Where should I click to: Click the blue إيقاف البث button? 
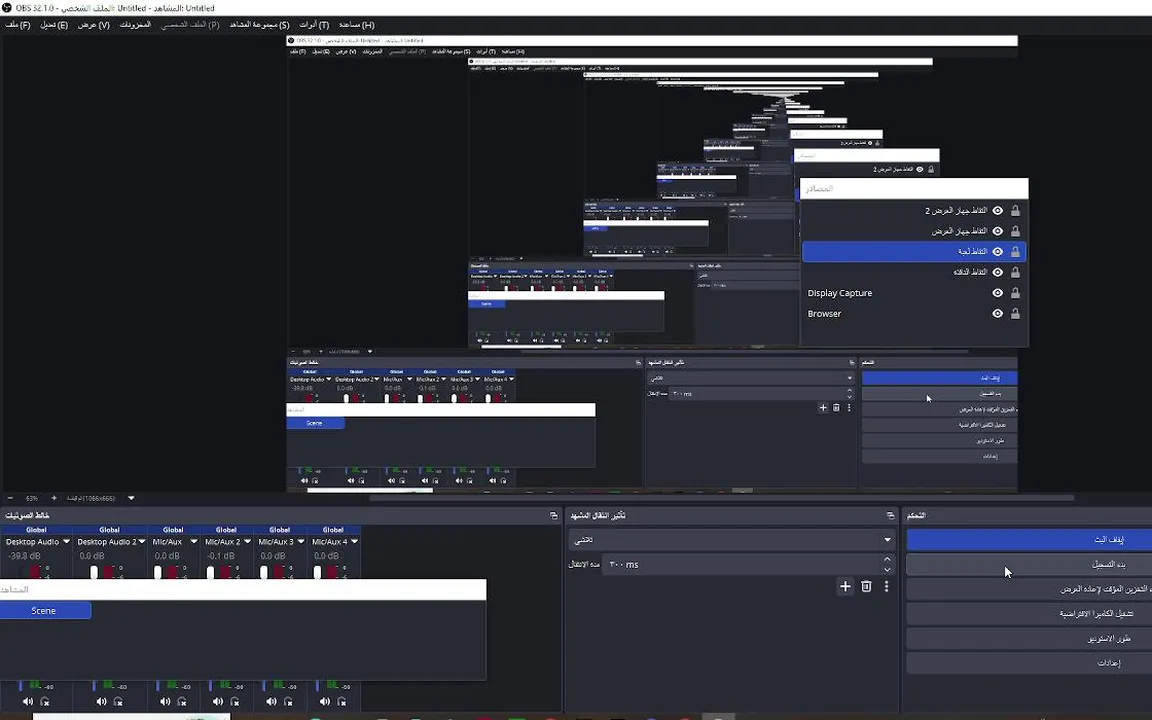point(1029,539)
